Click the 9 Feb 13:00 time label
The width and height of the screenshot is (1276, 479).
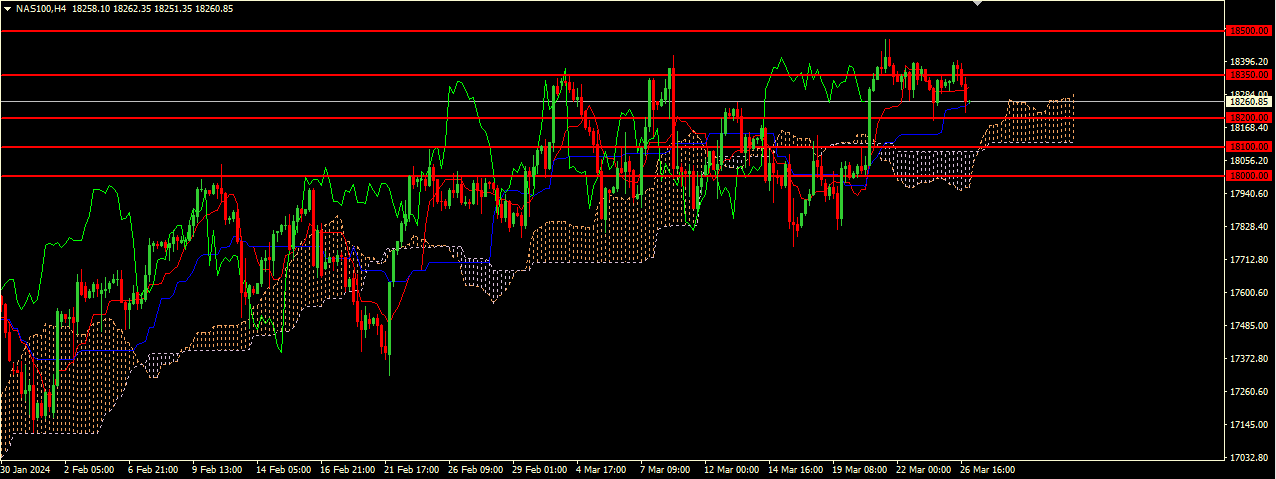[x=217, y=468]
